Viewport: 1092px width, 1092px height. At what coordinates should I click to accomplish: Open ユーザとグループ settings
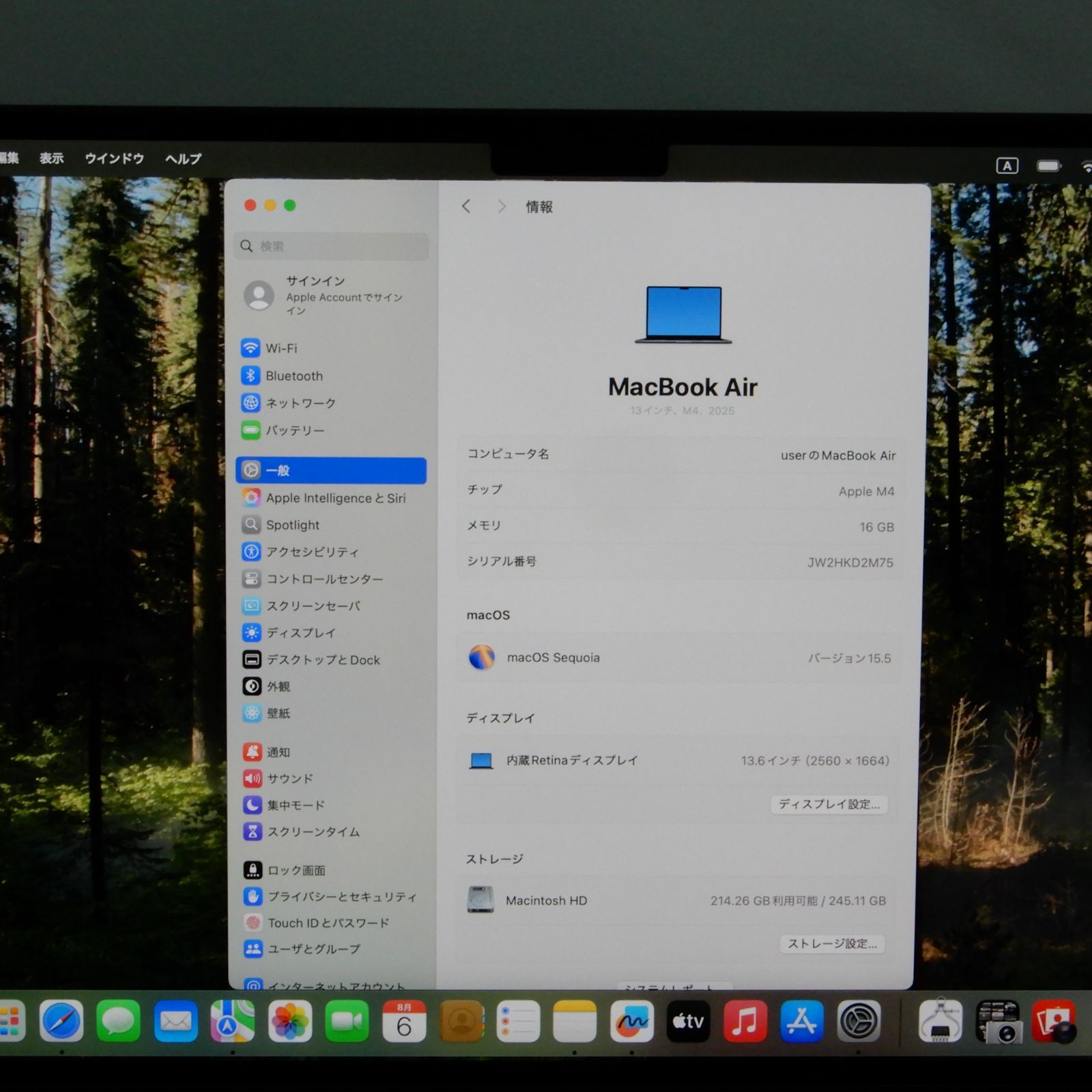pyautogui.click(x=331, y=949)
